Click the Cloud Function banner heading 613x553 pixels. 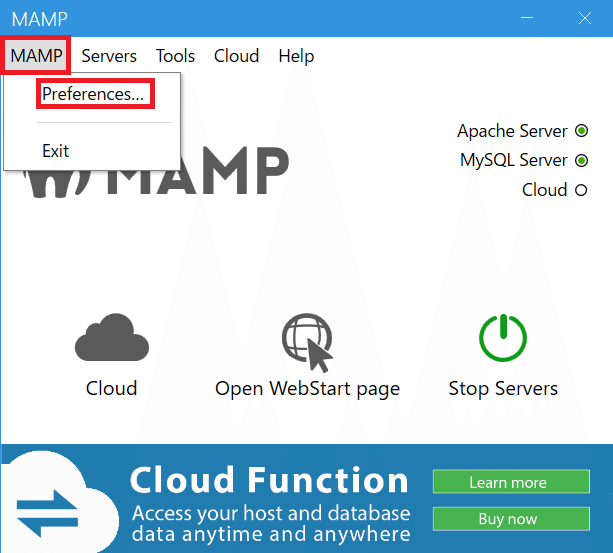[269, 480]
